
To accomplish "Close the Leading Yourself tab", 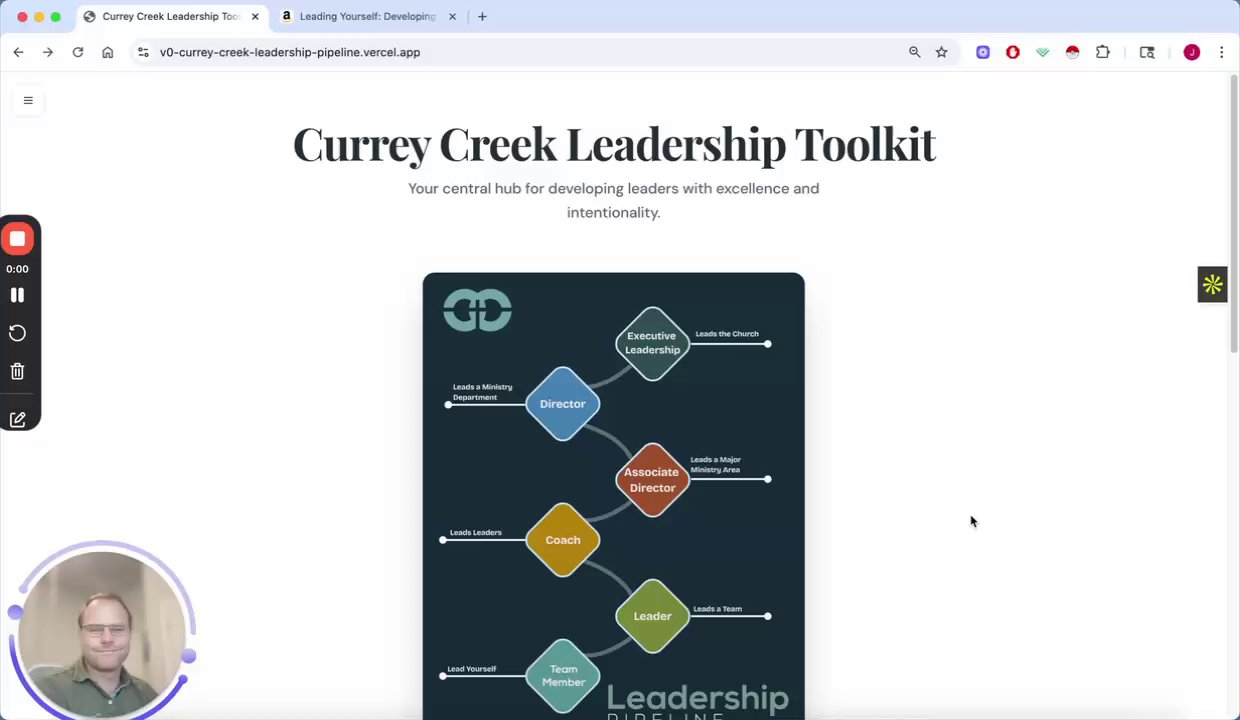I will pyautogui.click(x=452, y=16).
